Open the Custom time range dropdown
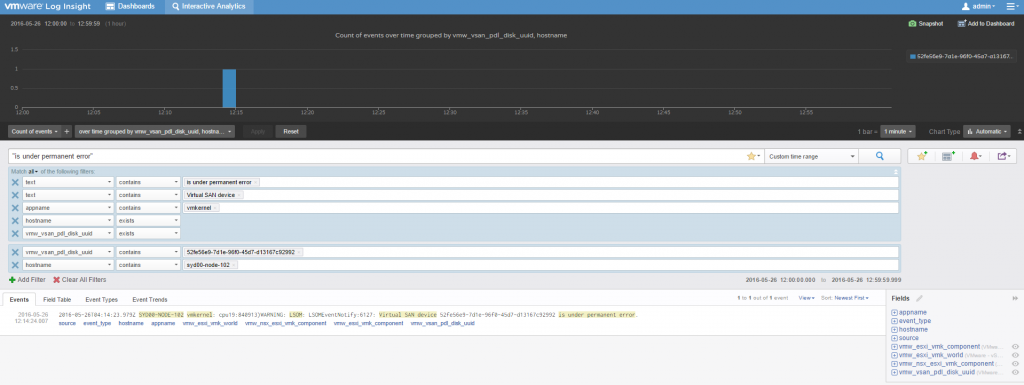This screenshot has width=1024, height=385. 810,157
